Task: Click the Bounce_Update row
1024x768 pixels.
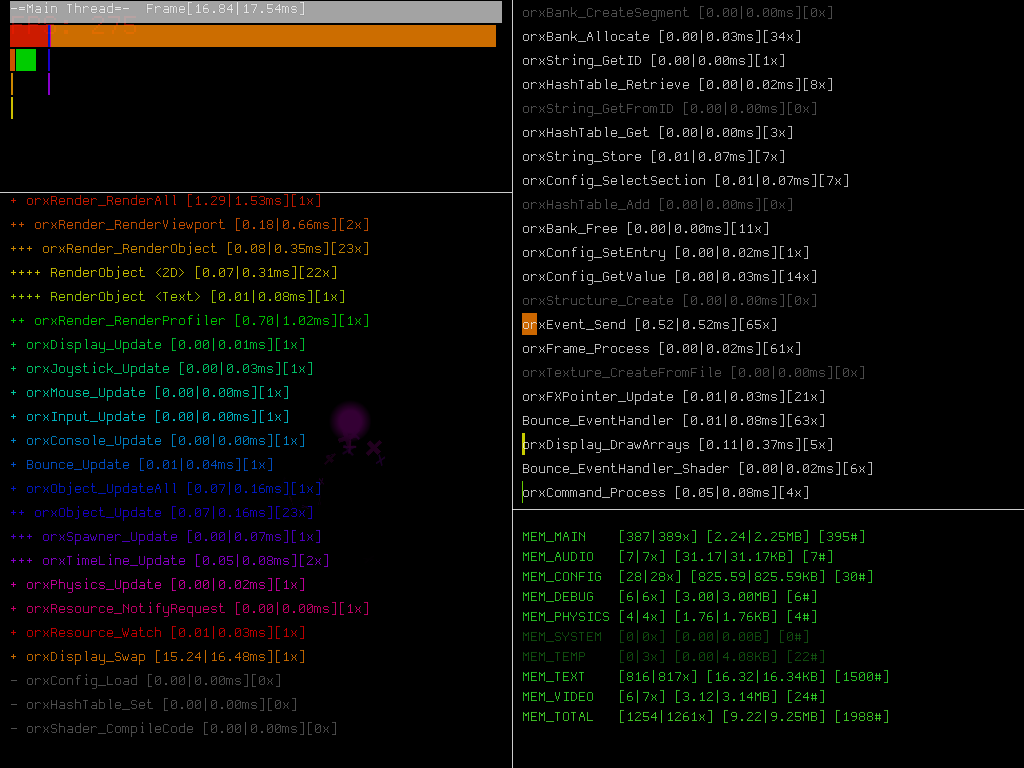Action: tap(142, 465)
